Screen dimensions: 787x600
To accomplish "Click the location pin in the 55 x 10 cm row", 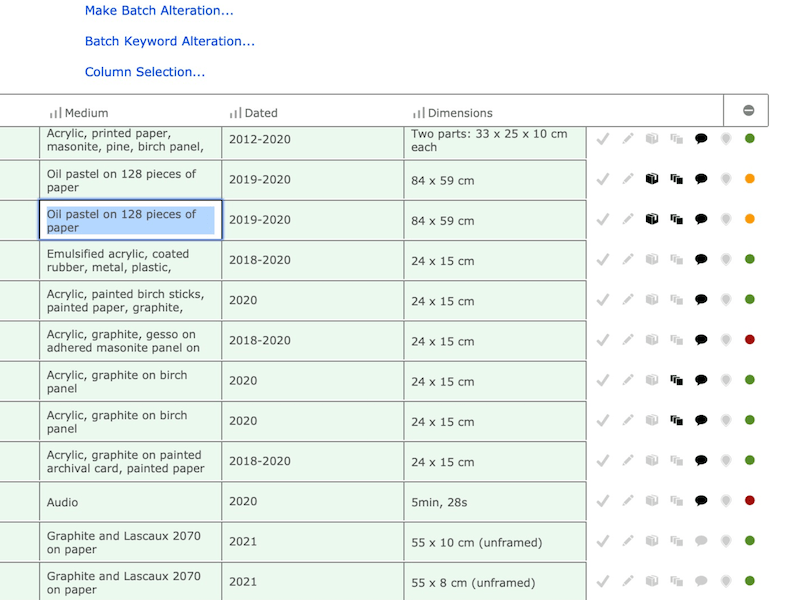I will click(725, 542).
